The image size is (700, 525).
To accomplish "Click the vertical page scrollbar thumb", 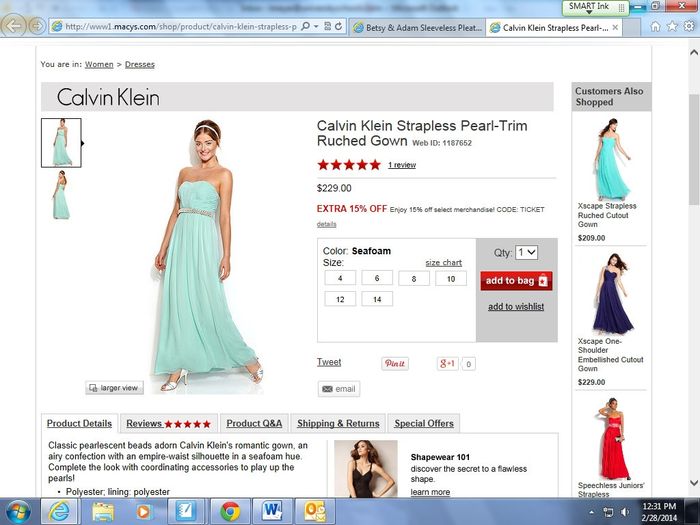I will click(694, 150).
